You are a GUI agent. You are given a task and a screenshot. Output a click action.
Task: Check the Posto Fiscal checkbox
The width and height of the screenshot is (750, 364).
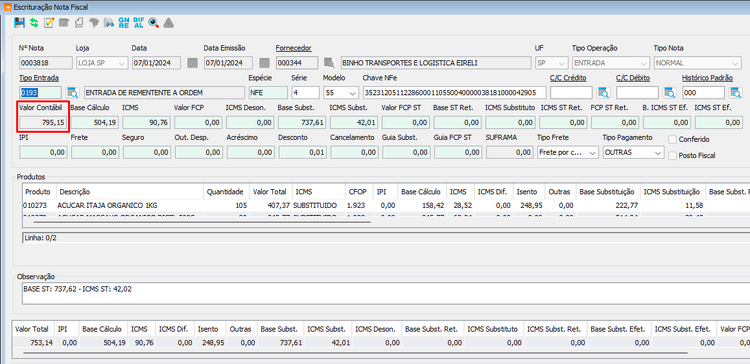pyautogui.click(x=673, y=155)
